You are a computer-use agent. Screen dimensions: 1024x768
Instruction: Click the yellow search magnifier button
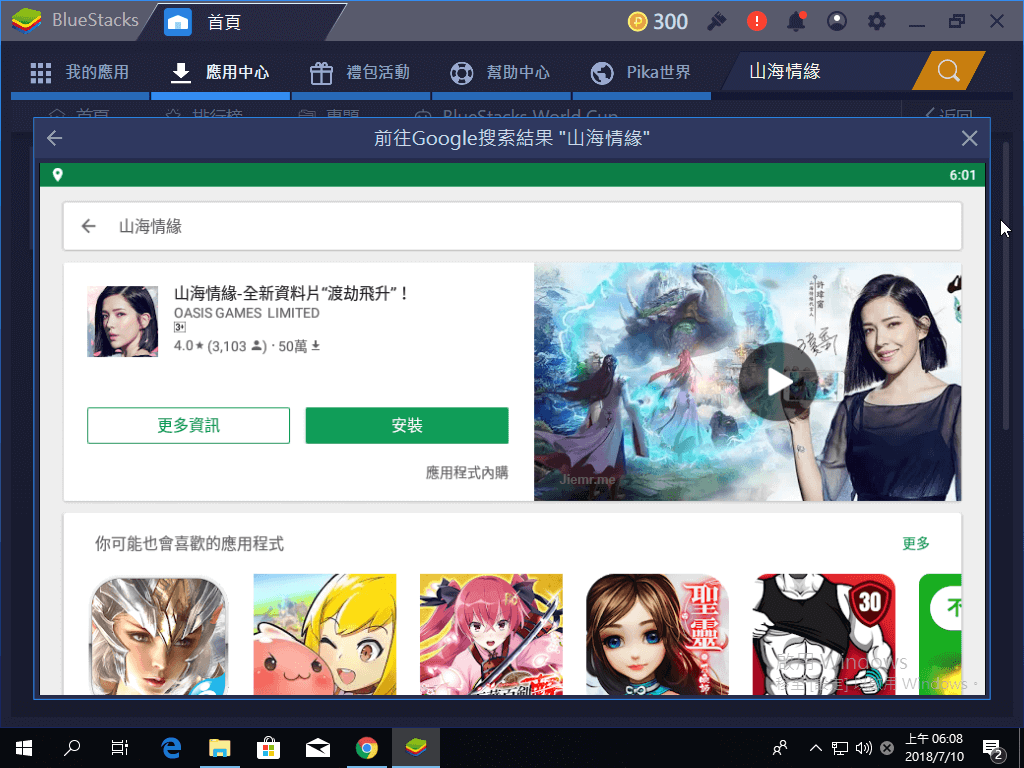tap(947, 71)
